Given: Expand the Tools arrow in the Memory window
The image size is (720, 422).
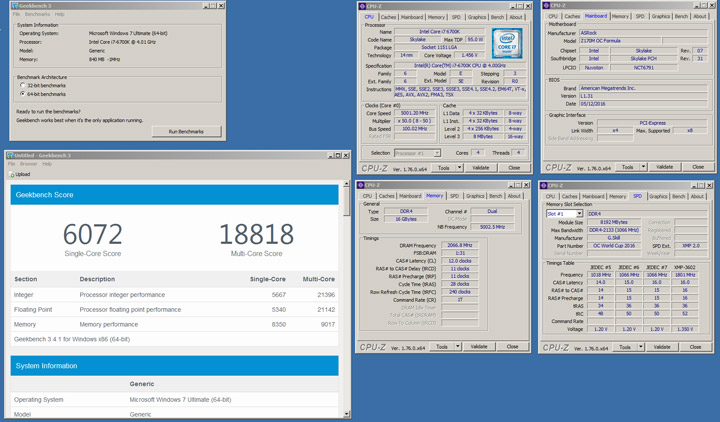Looking at the screenshot, I should pyautogui.click(x=458, y=347).
